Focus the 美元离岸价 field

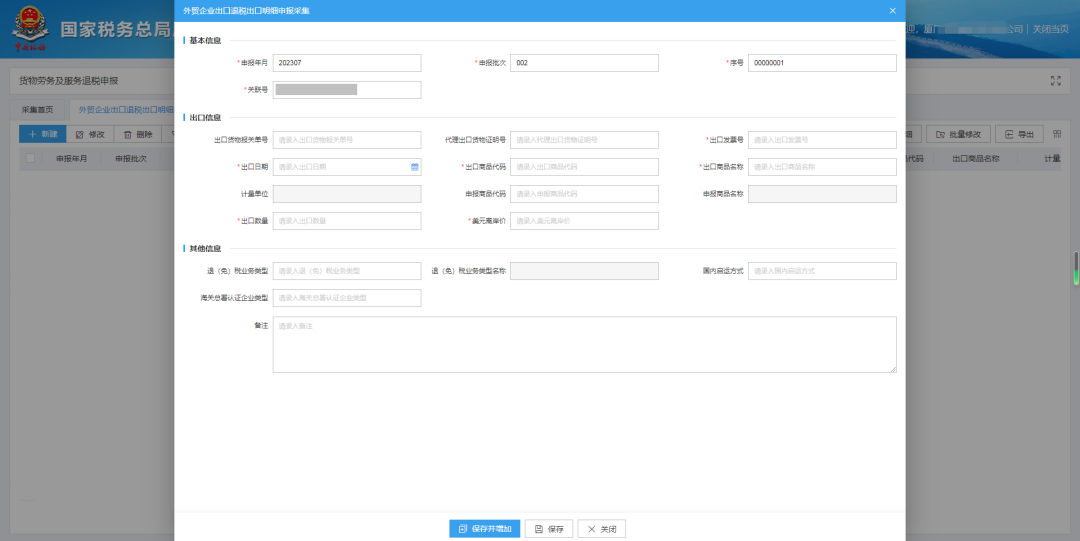point(584,221)
